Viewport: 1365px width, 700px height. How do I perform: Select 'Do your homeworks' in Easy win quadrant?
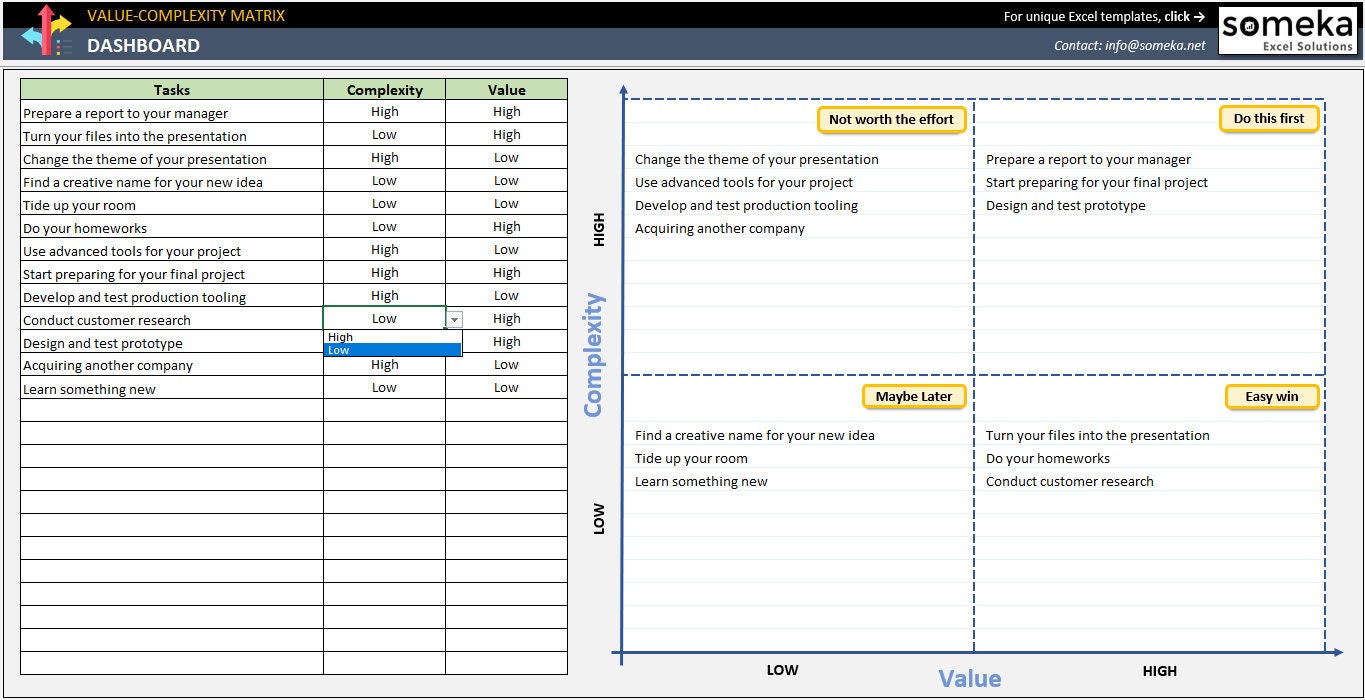coord(1048,458)
